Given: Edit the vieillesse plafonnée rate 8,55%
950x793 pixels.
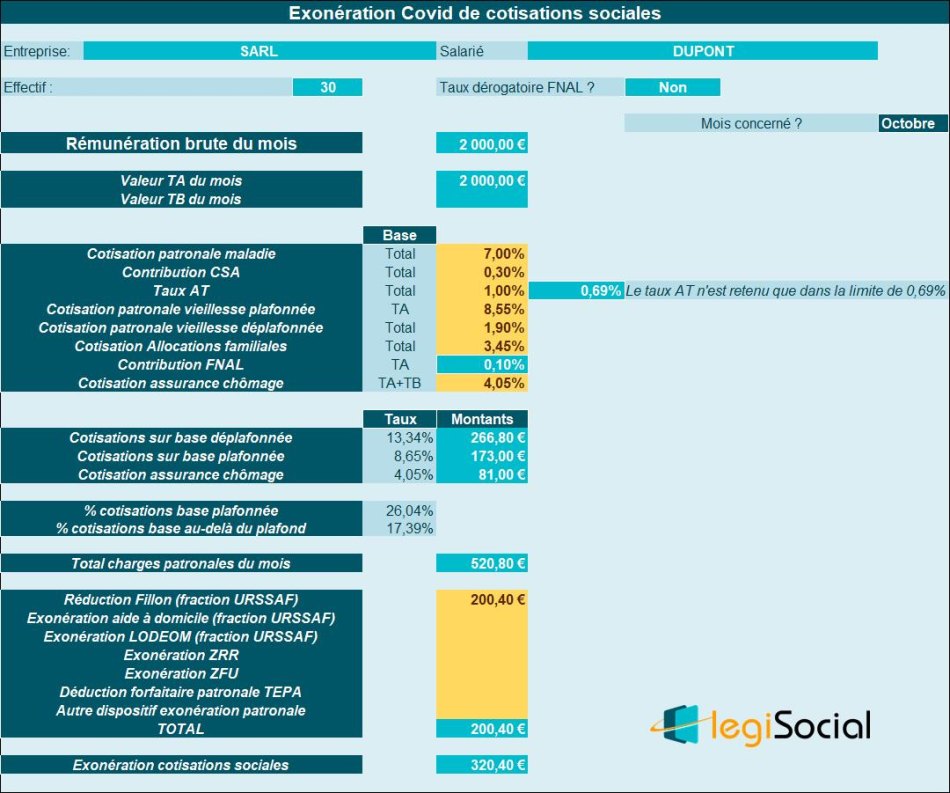Looking at the screenshot, I should click(x=481, y=309).
